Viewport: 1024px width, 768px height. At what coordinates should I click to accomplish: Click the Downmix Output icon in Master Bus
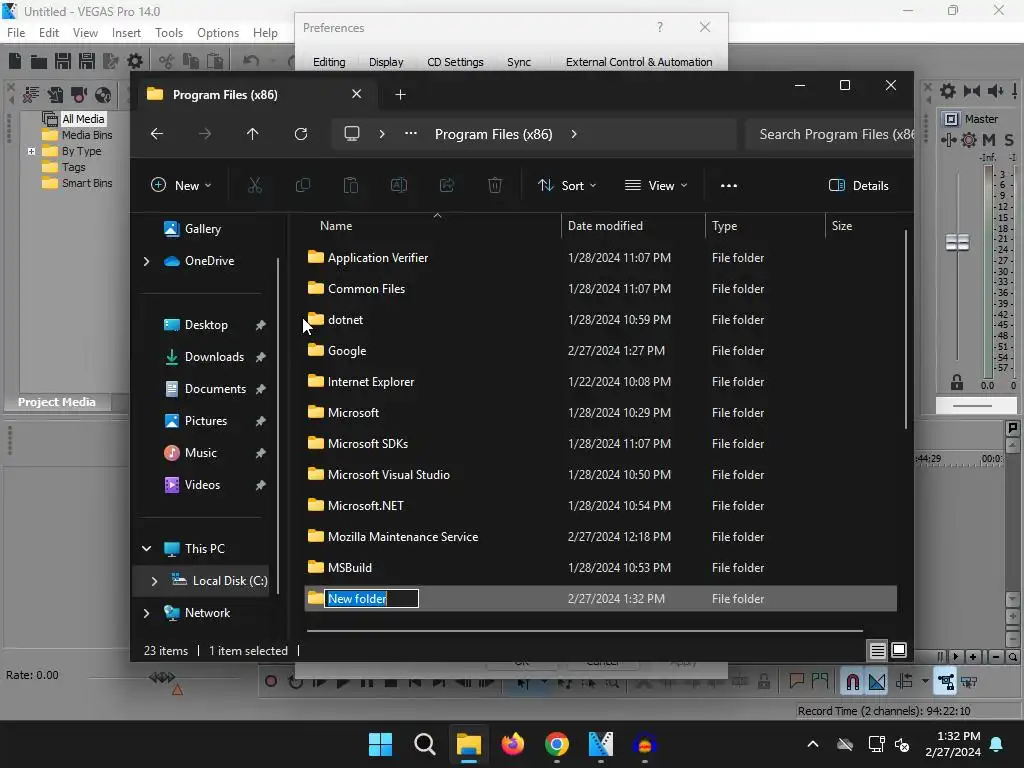[x=972, y=91]
